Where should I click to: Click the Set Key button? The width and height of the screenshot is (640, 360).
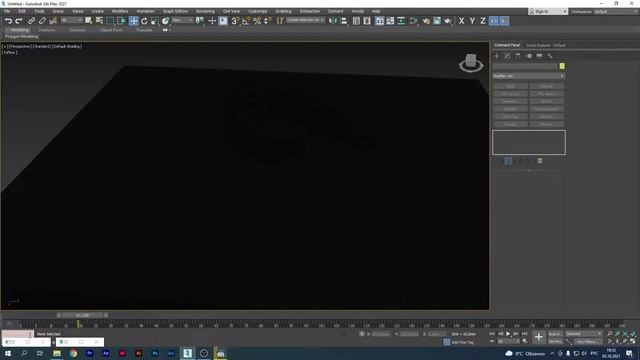[x=555, y=341]
